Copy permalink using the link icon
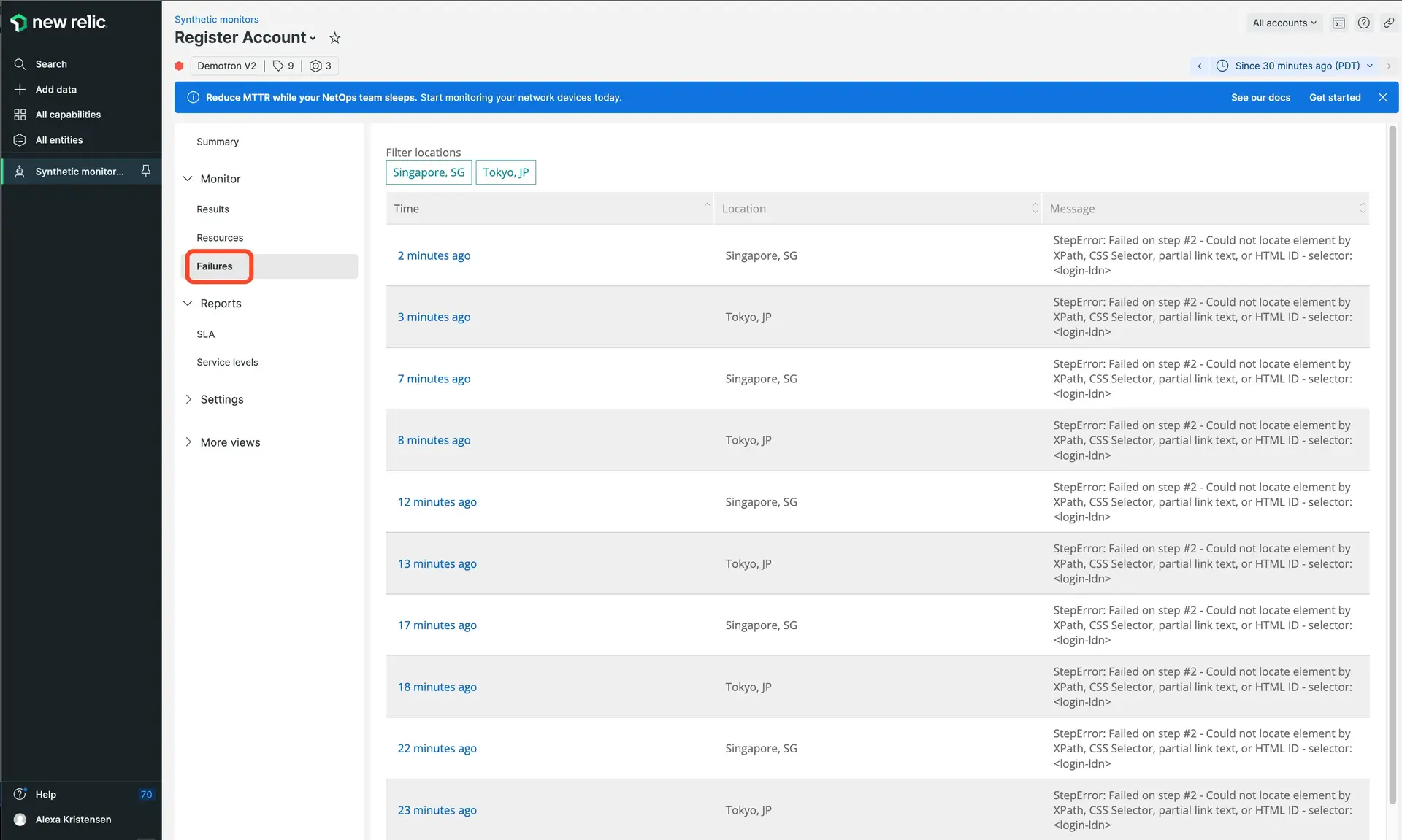Viewport: 1402px width, 840px height. point(1389,23)
